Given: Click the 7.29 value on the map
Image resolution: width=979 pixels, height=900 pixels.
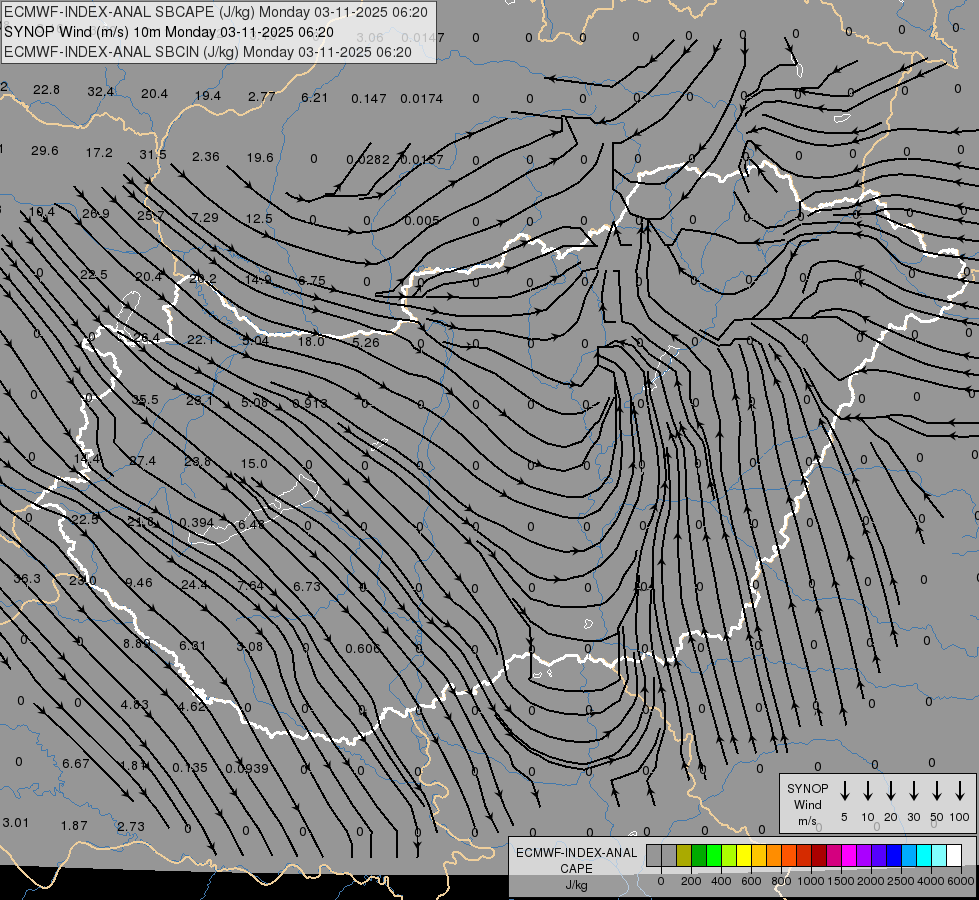Looking at the screenshot, I should coord(205,217).
